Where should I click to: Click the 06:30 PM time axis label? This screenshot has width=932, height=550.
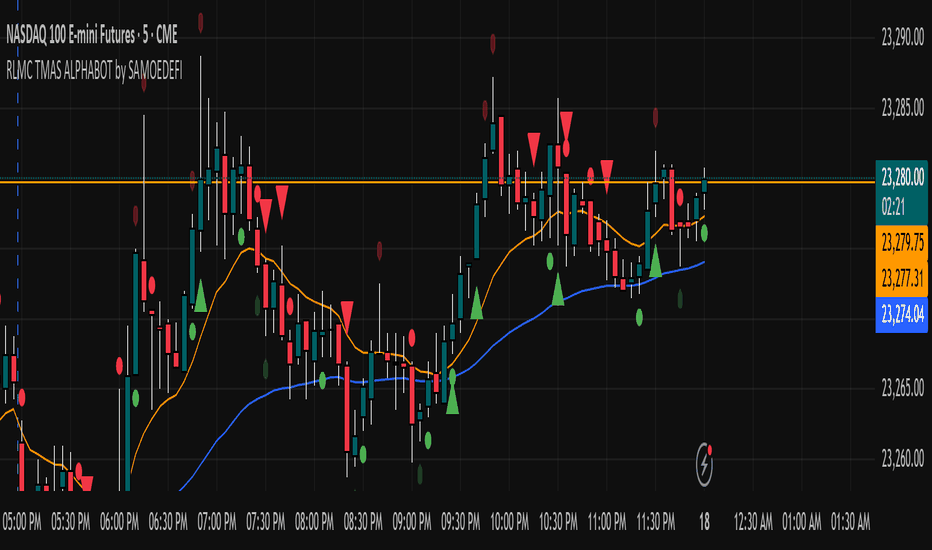(x=168, y=522)
